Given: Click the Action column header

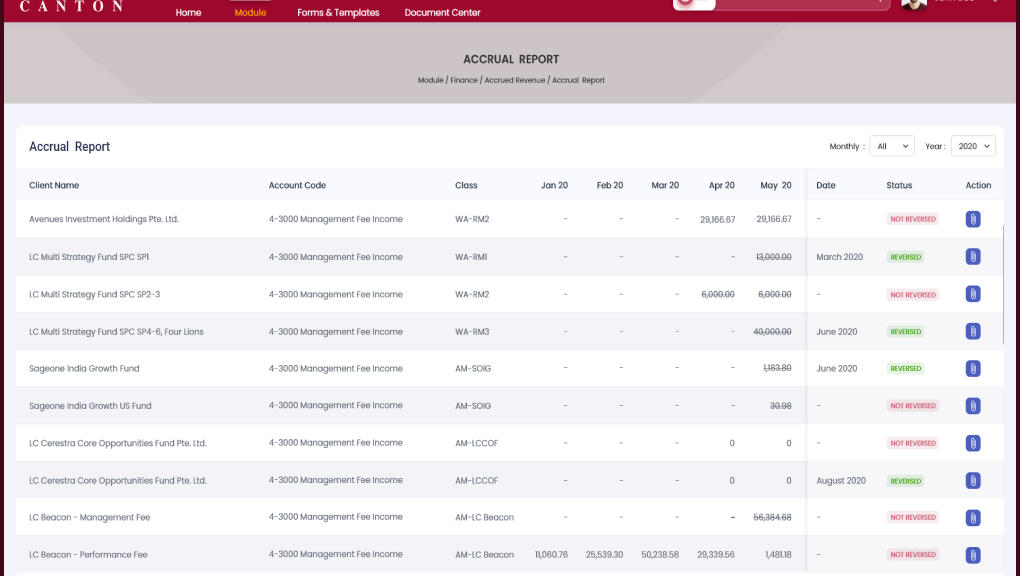Looking at the screenshot, I should 978,185.
